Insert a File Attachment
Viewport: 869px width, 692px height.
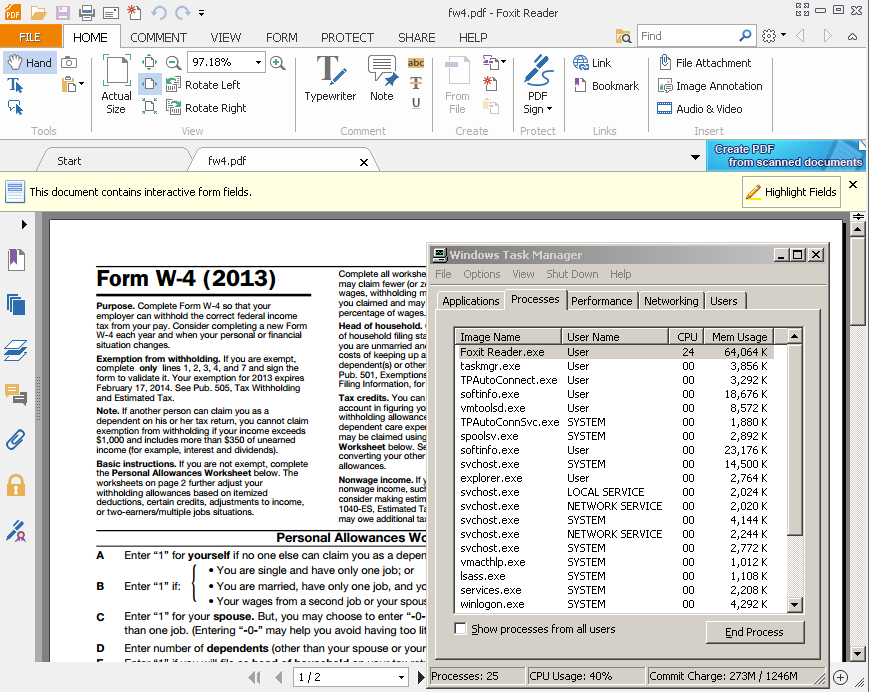[704, 63]
